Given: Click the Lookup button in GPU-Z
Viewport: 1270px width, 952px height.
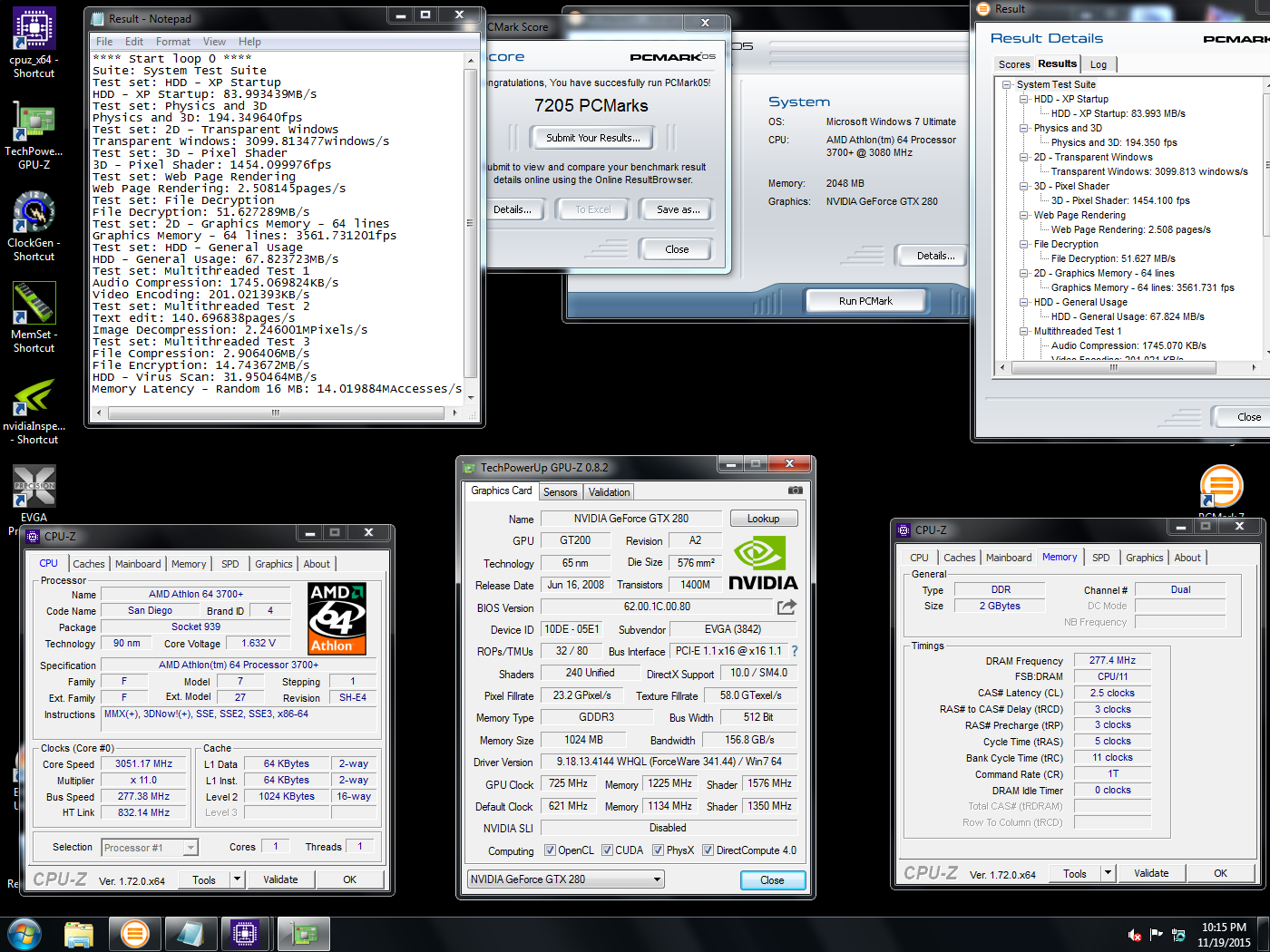Looking at the screenshot, I should tap(764, 519).
